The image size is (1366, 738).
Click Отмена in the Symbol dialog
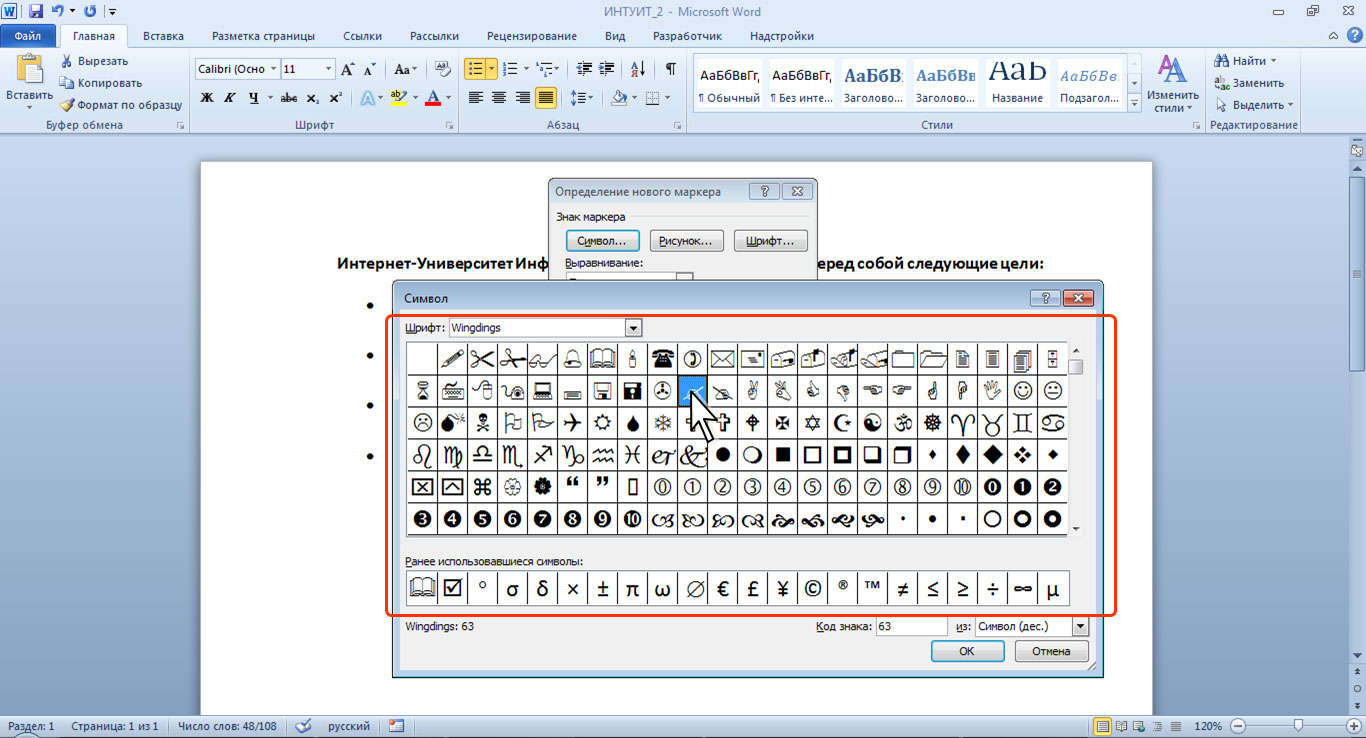pyautogui.click(x=1051, y=651)
